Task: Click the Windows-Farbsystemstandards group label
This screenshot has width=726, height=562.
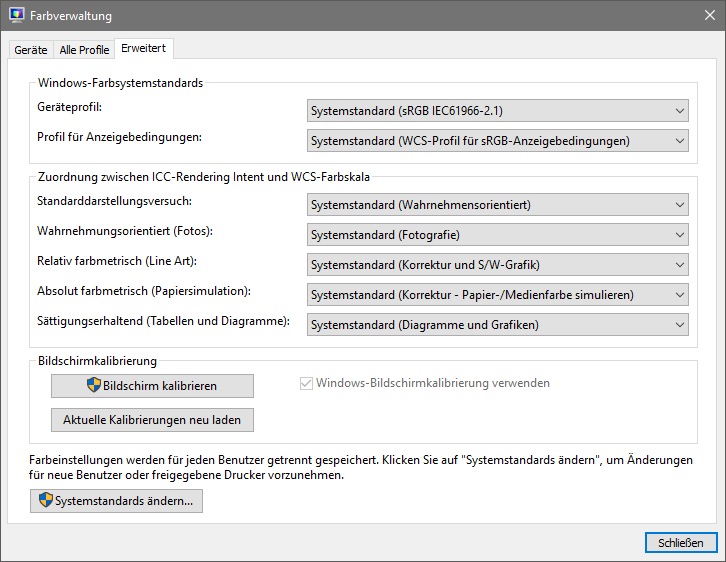Action: point(120,83)
